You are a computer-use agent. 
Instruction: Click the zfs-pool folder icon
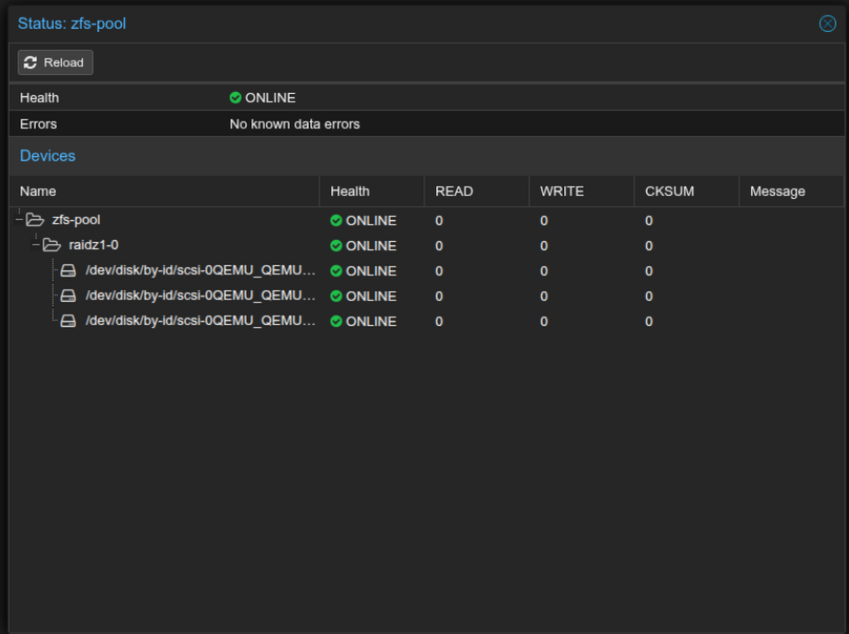(35, 220)
